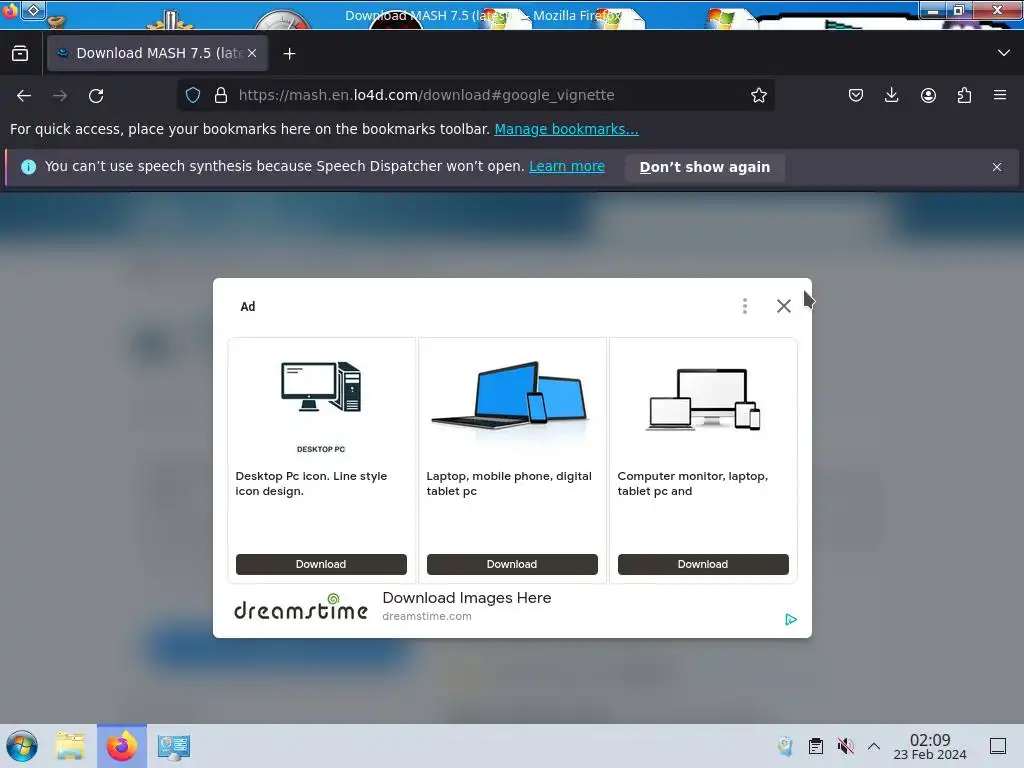This screenshot has height=768, width=1024.
Task: Click the site lock padlock icon
Action: coord(221,95)
